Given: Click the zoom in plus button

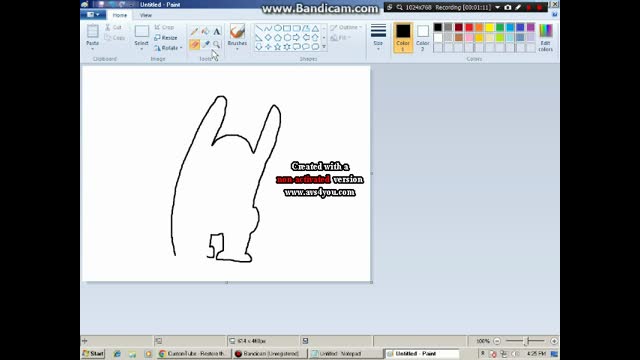Looking at the screenshot, I should pos(554,341).
